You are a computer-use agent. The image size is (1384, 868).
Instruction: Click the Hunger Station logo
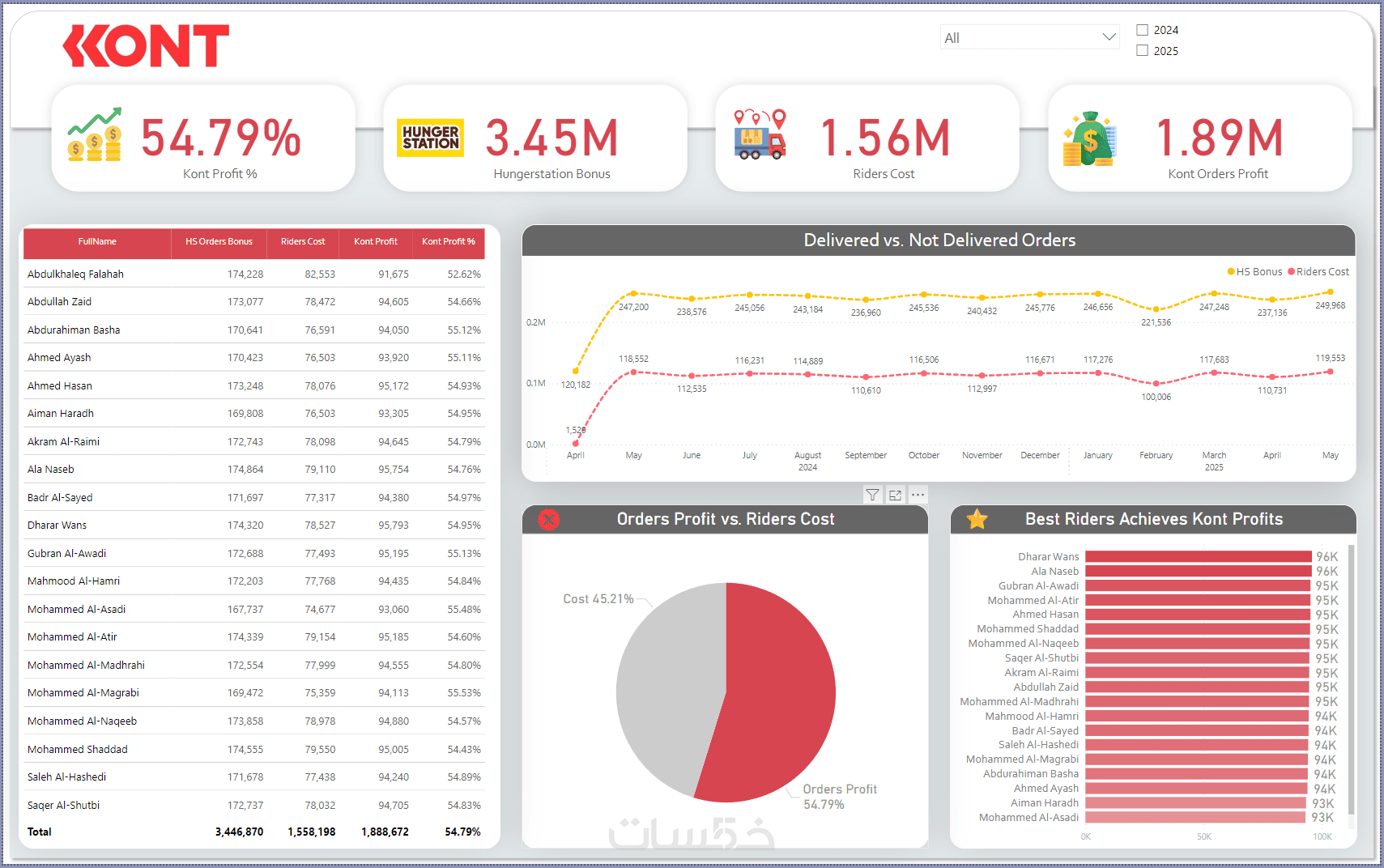coord(430,138)
